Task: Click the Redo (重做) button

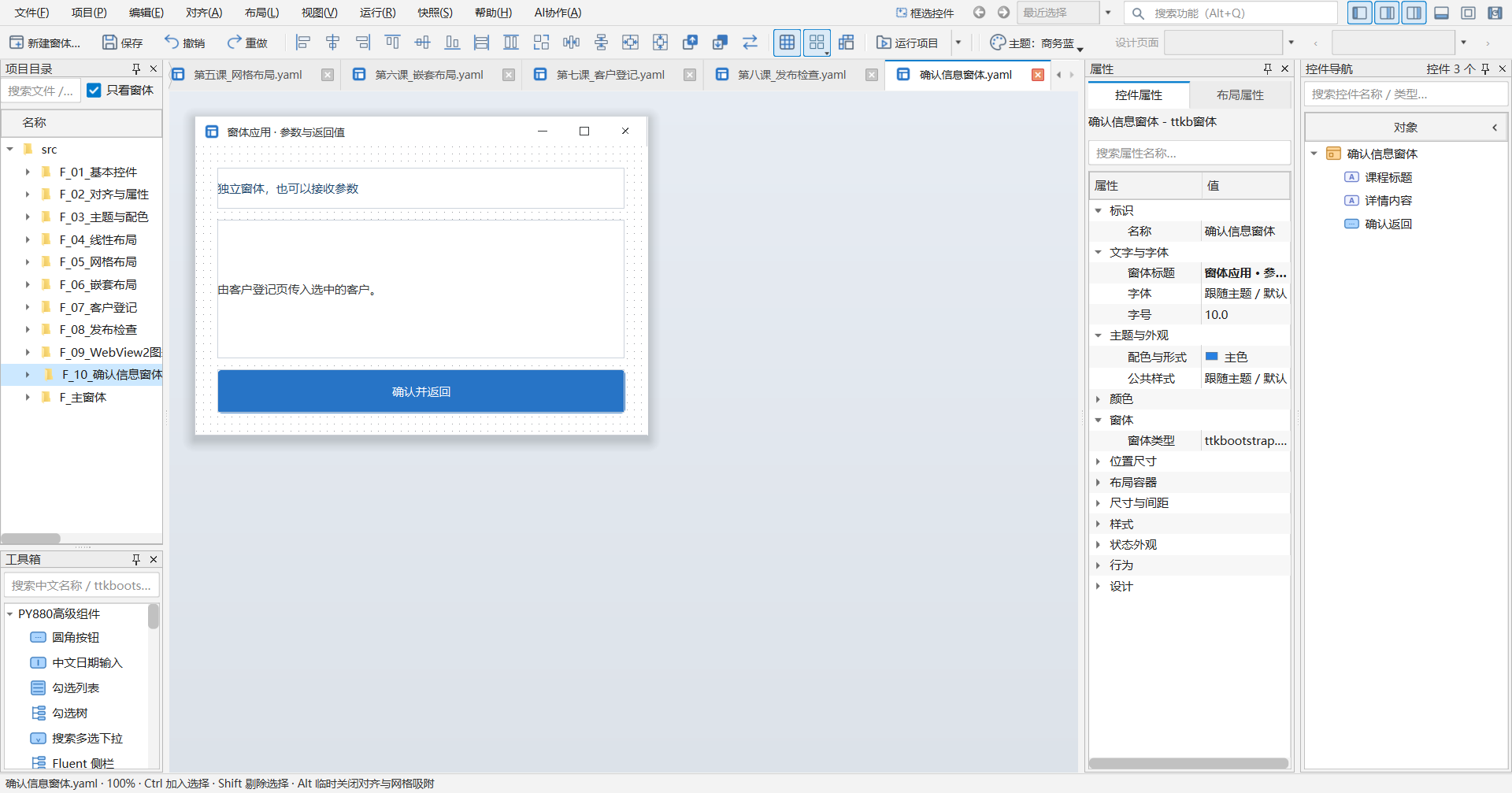Action: [x=247, y=43]
